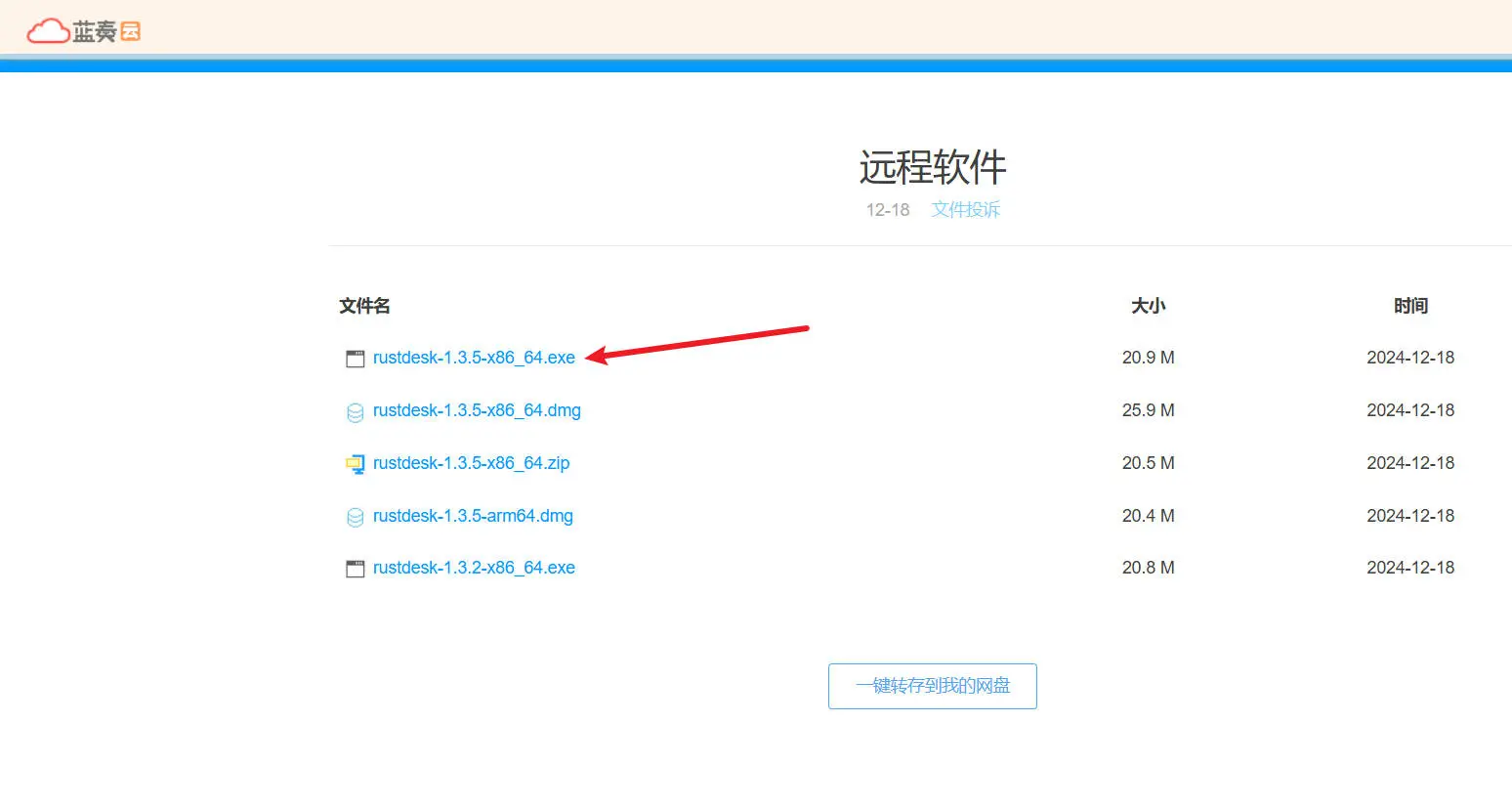Click the 文件投诉 complaint link
The width and height of the screenshot is (1512, 808).
(x=965, y=209)
